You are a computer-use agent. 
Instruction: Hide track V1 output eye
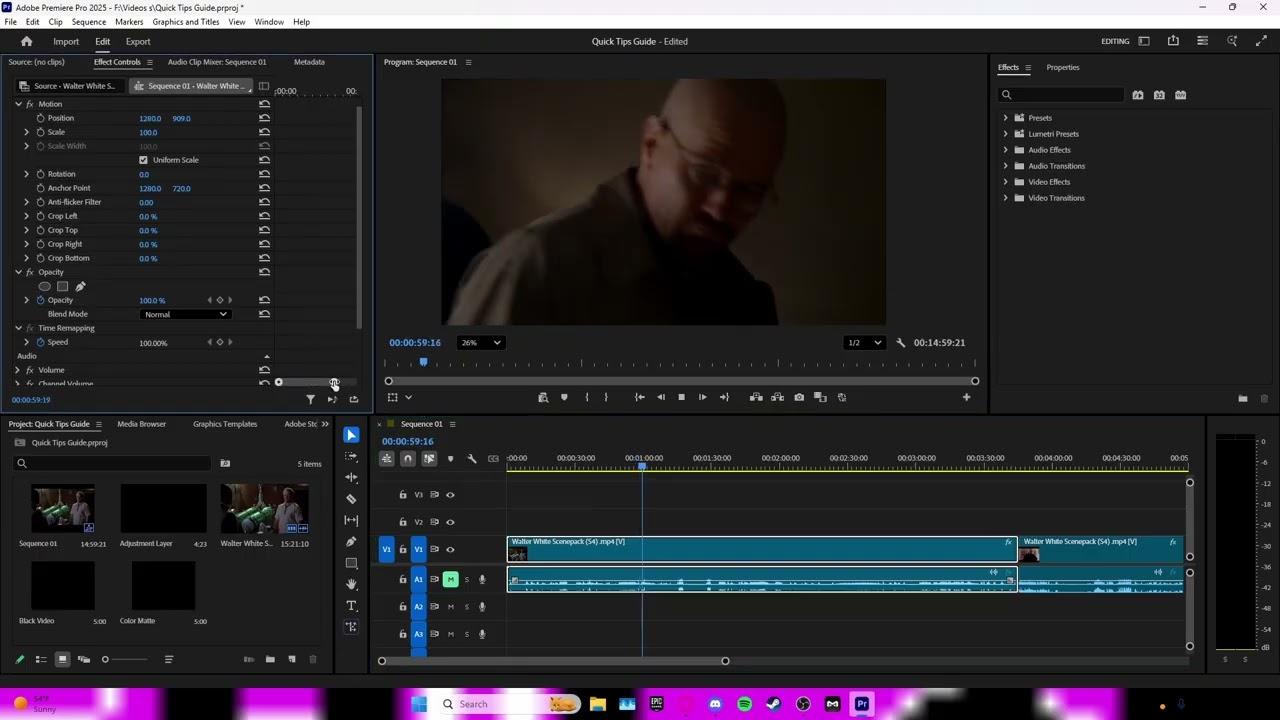[450, 549]
